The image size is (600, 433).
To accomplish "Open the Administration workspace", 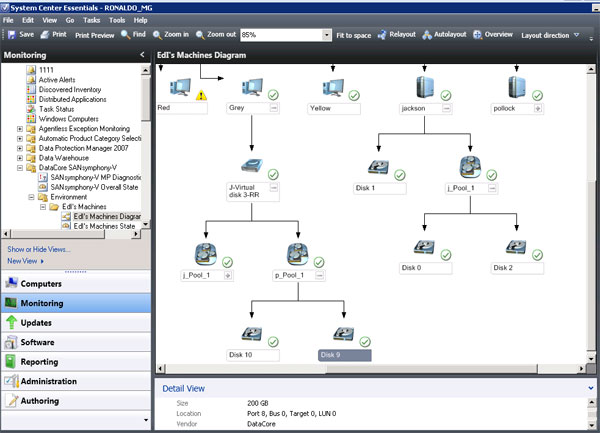I will click(x=76, y=381).
